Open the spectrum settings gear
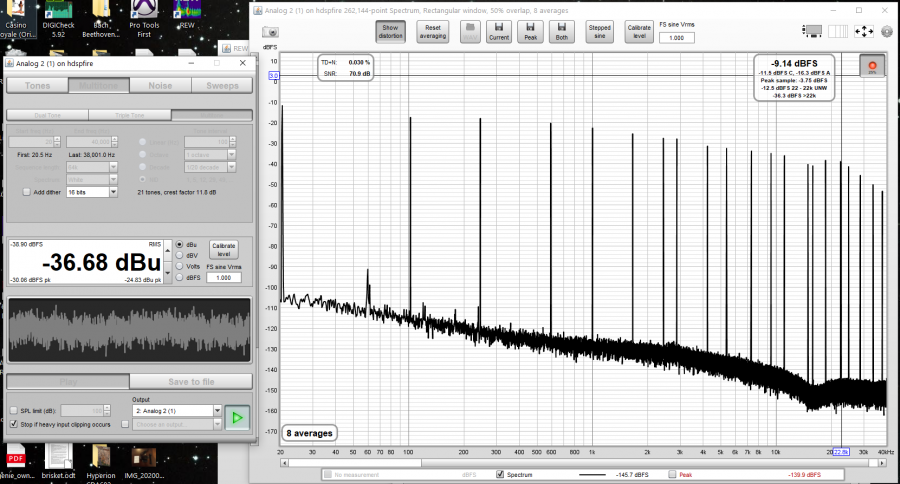The width and height of the screenshot is (900, 484). point(887,32)
